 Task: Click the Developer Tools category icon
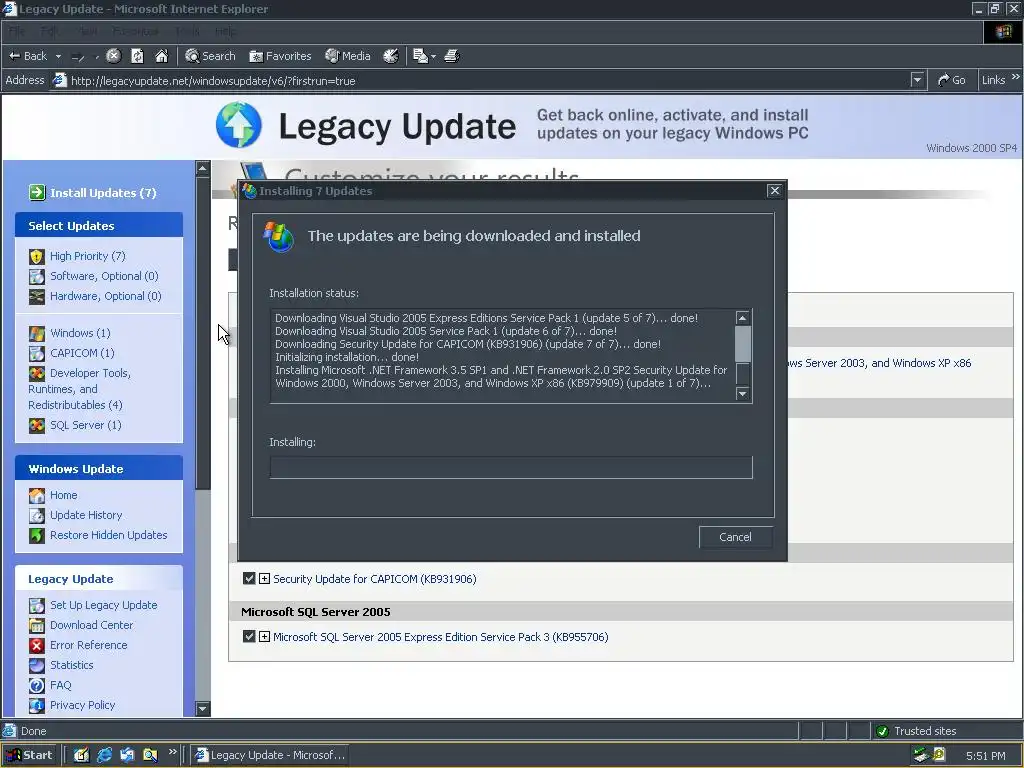click(x=37, y=374)
